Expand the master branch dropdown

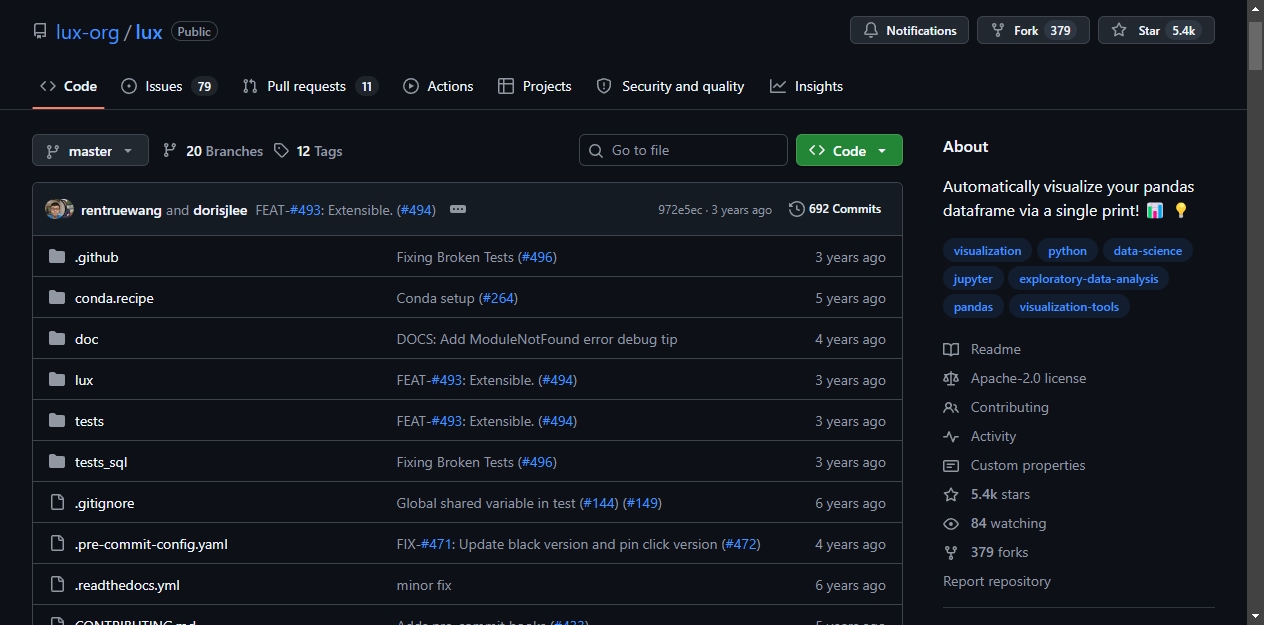90,150
